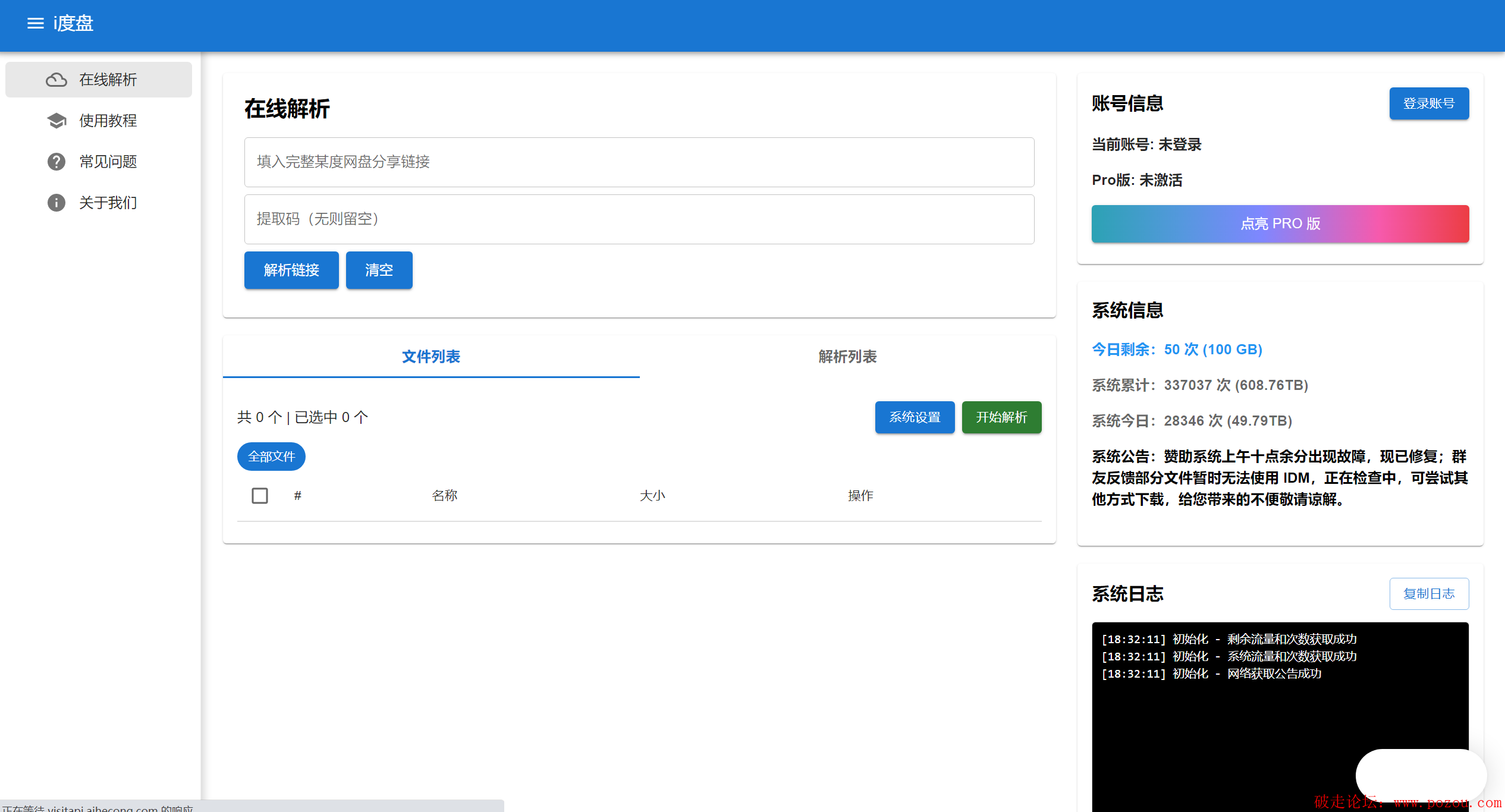Click the question mark 常见问题 icon
Image resolution: width=1505 pixels, height=812 pixels.
click(x=56, y=162)
